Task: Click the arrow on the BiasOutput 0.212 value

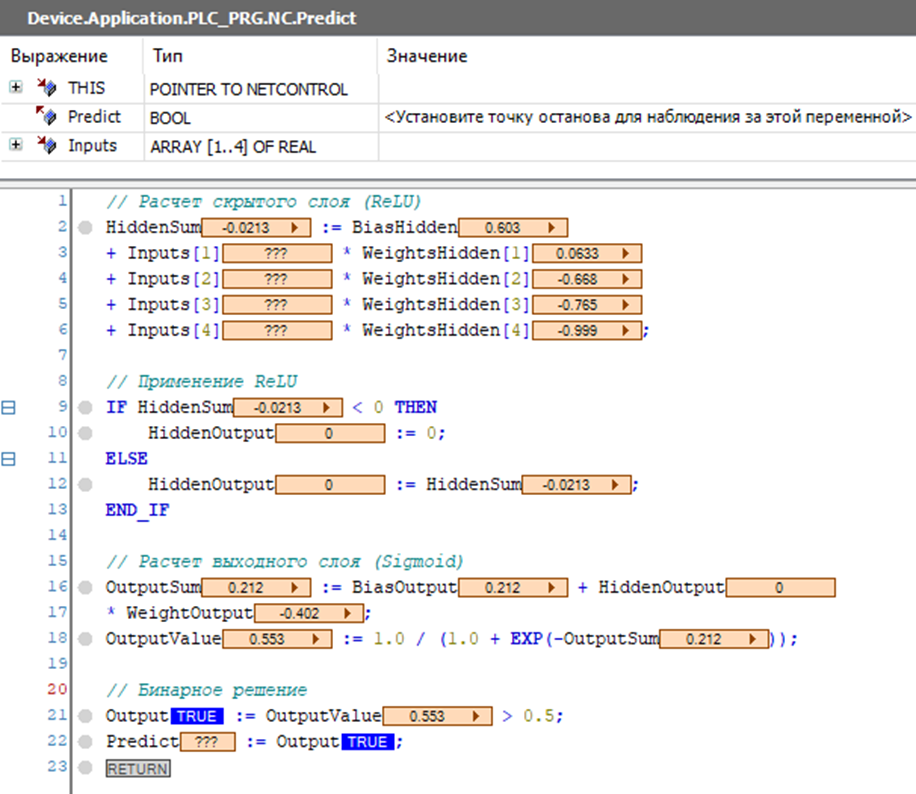Action: 552,588
